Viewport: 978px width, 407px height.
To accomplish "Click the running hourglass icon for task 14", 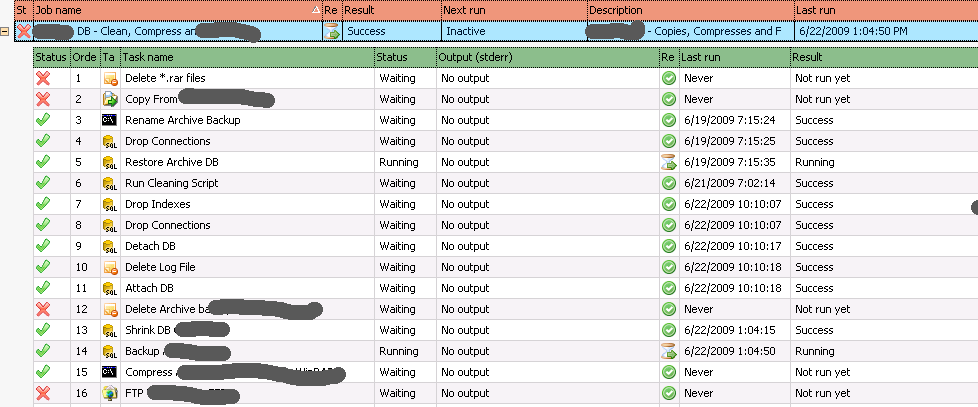I will click(x=669, y=351).
